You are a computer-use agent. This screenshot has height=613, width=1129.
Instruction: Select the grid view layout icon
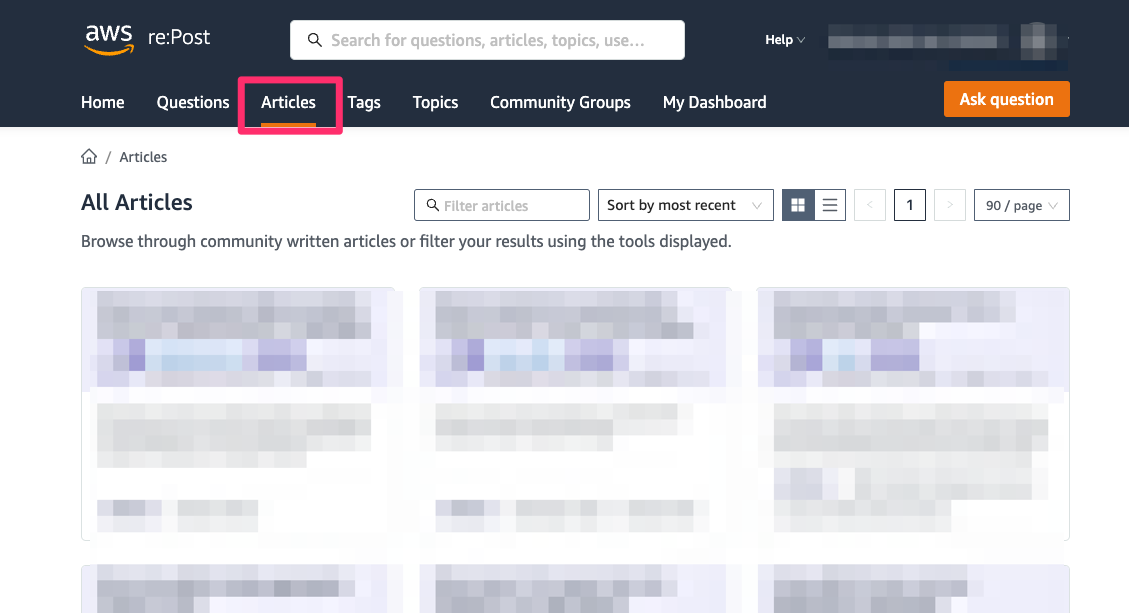(x=797, y=204)
